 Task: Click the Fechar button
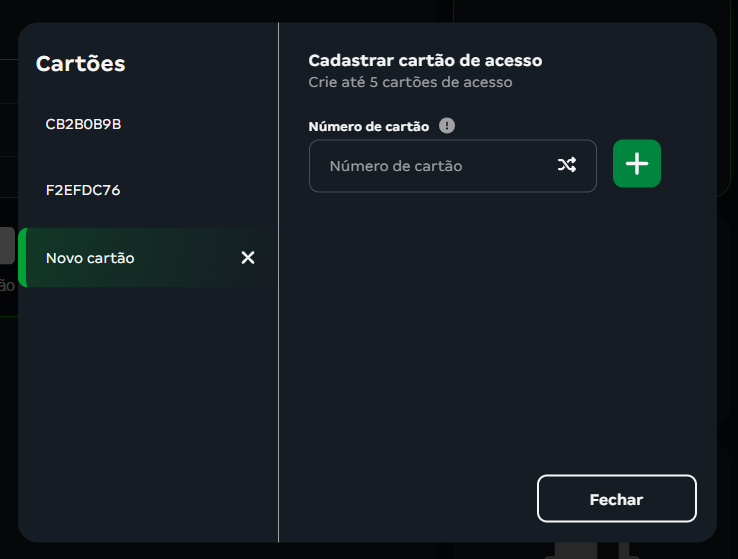pos(616,499)
